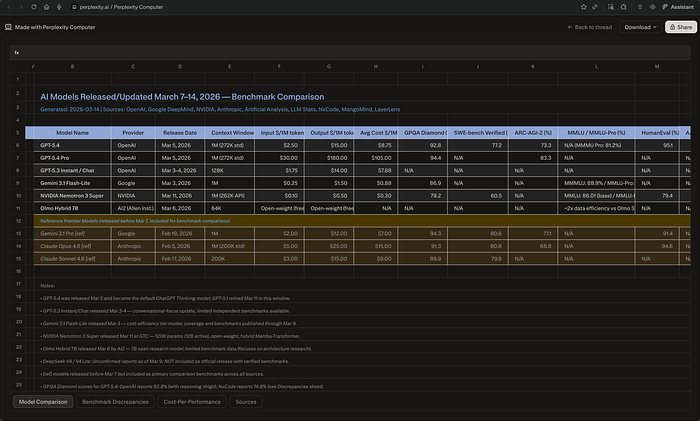Screen dimensions: 700x421
Task: Activate the microphone icon in the toolbar
Action: pos(59,7)
